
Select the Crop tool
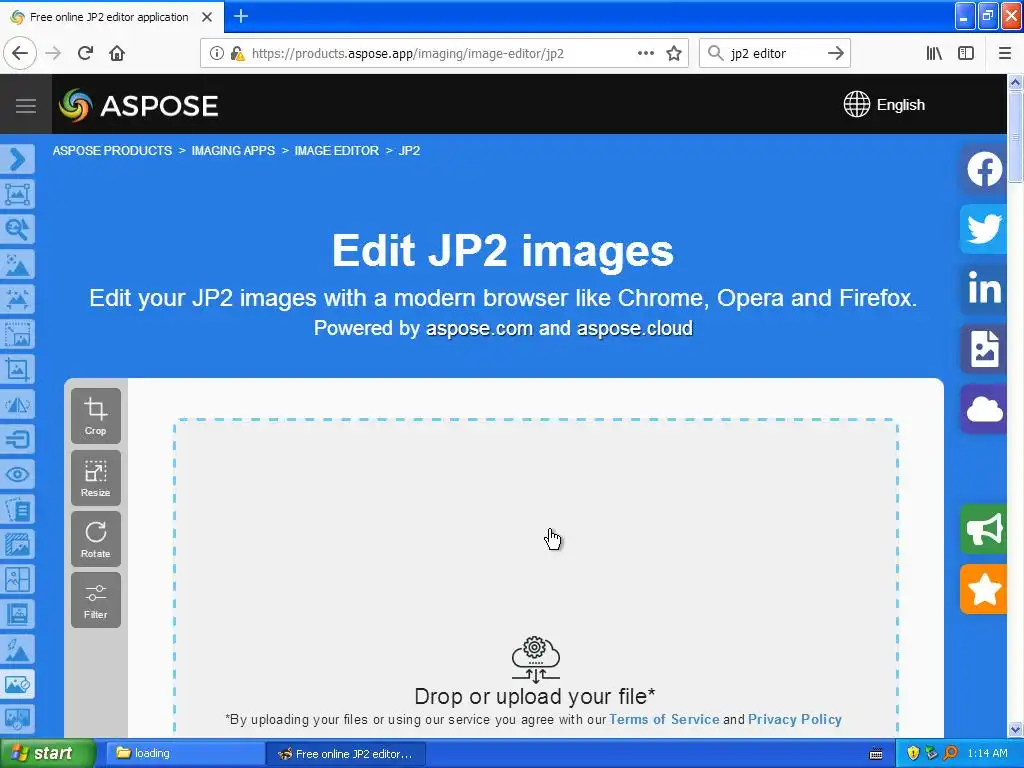[95, 415]
